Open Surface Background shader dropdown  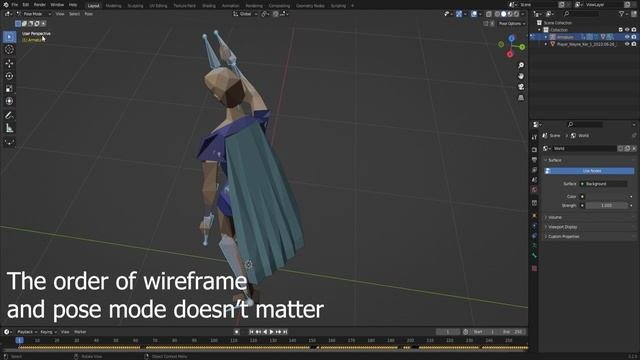(604, 184)
